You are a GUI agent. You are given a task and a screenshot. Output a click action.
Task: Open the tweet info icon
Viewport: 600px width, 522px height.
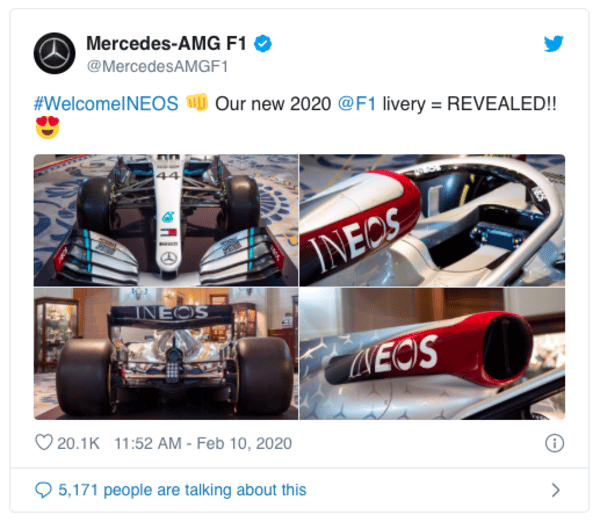coord(554,443)
